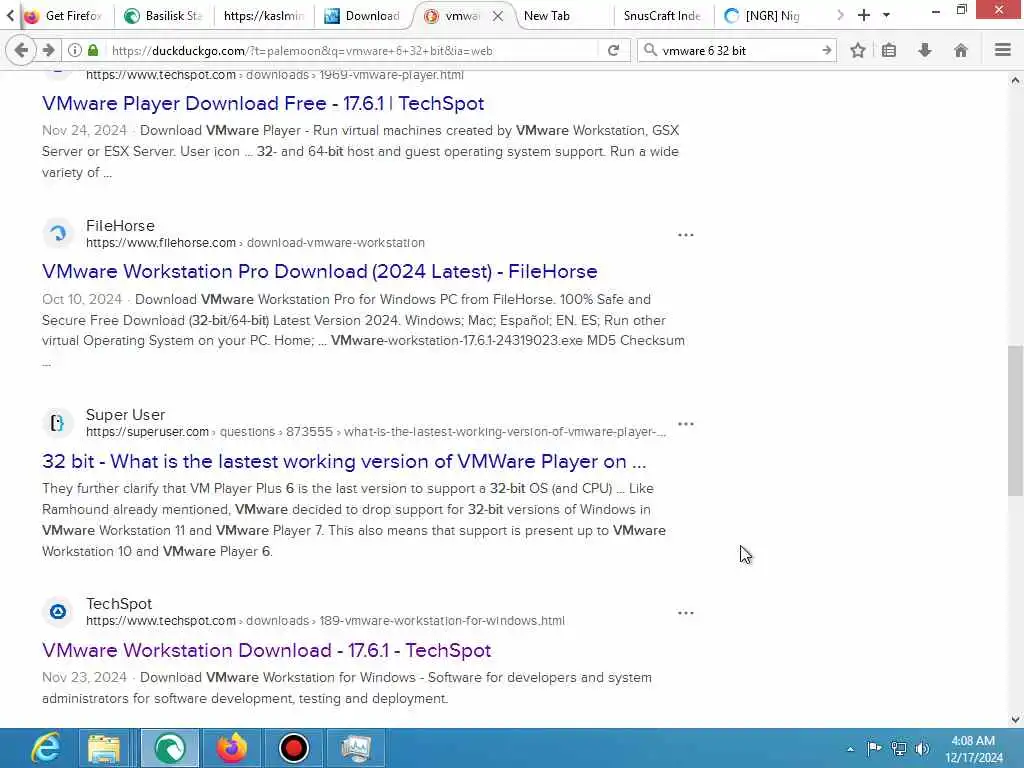Submit search with the go arrow
The height and width of the screenshot is (768, 1024).
[x=826, y=50]
